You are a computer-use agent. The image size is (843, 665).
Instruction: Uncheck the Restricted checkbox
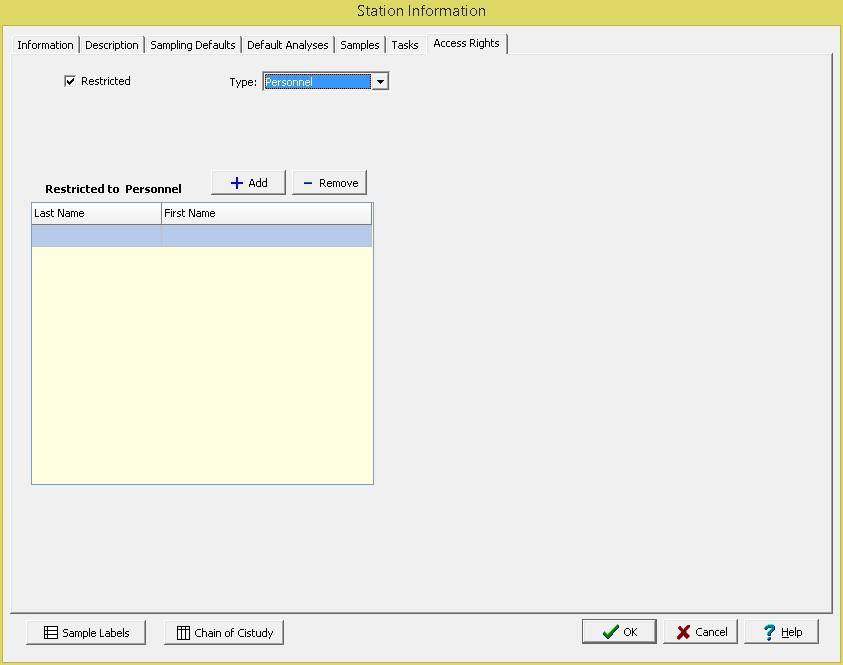coord(70,81)
